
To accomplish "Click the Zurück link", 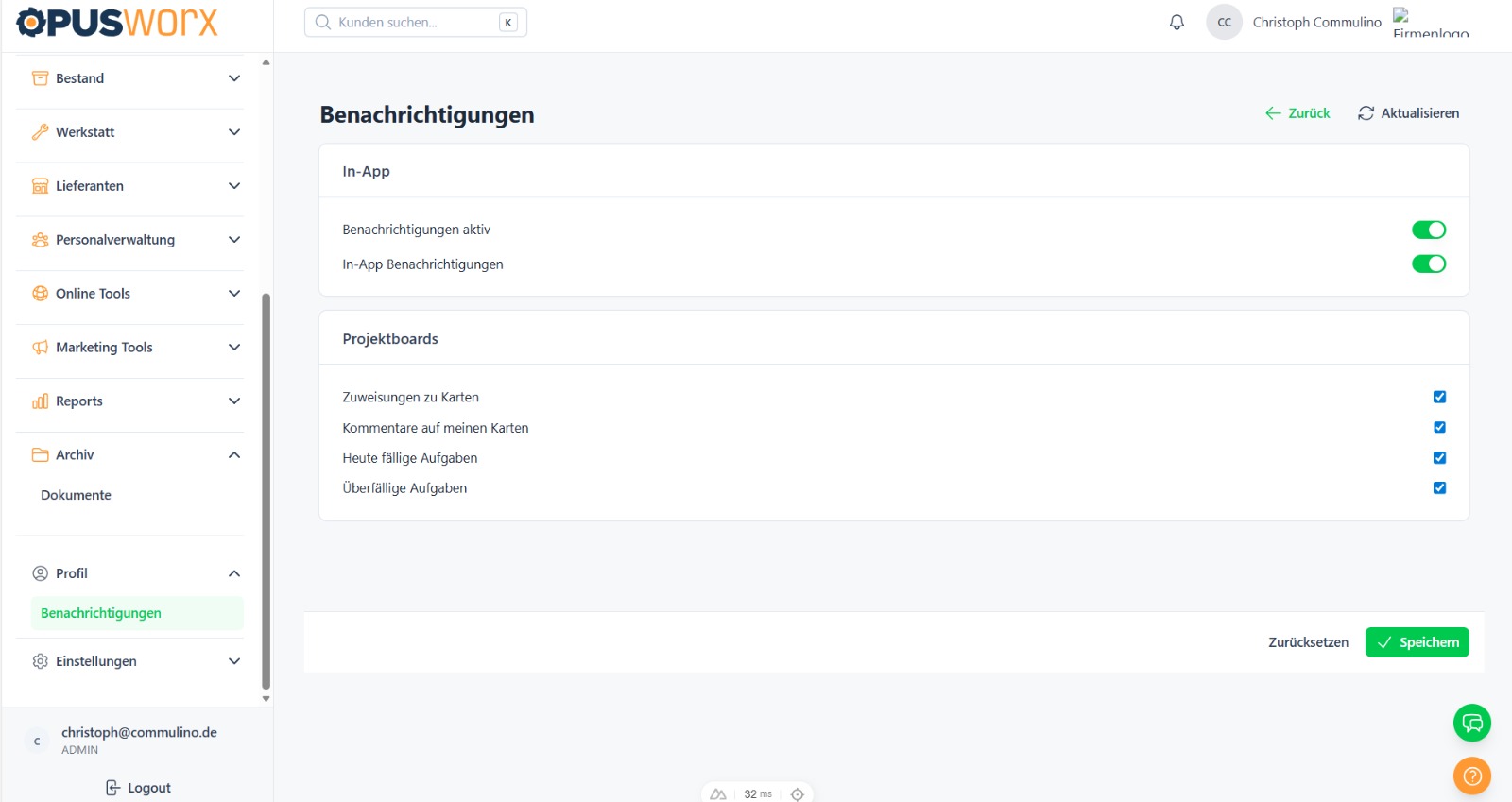I will pos(1297,113).
